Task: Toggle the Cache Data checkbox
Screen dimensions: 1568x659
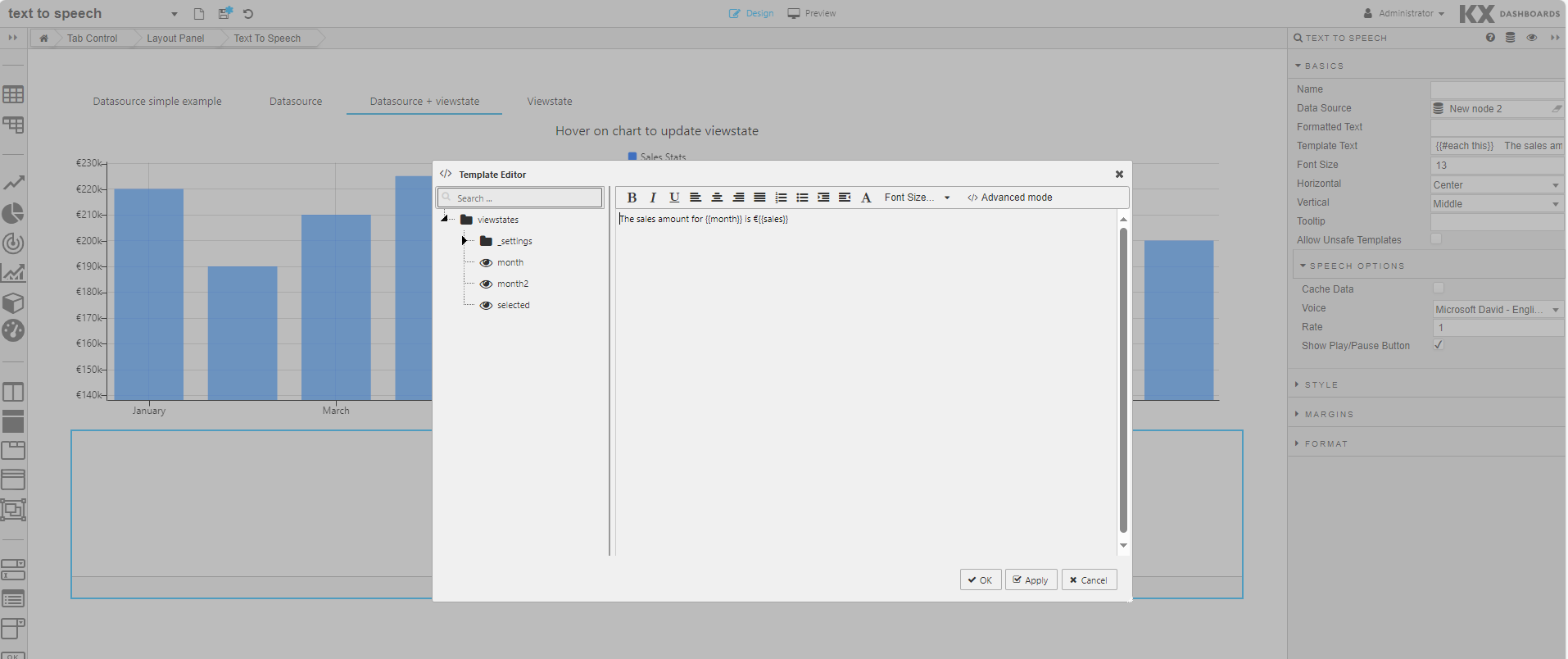Action: click(1438, 289)
